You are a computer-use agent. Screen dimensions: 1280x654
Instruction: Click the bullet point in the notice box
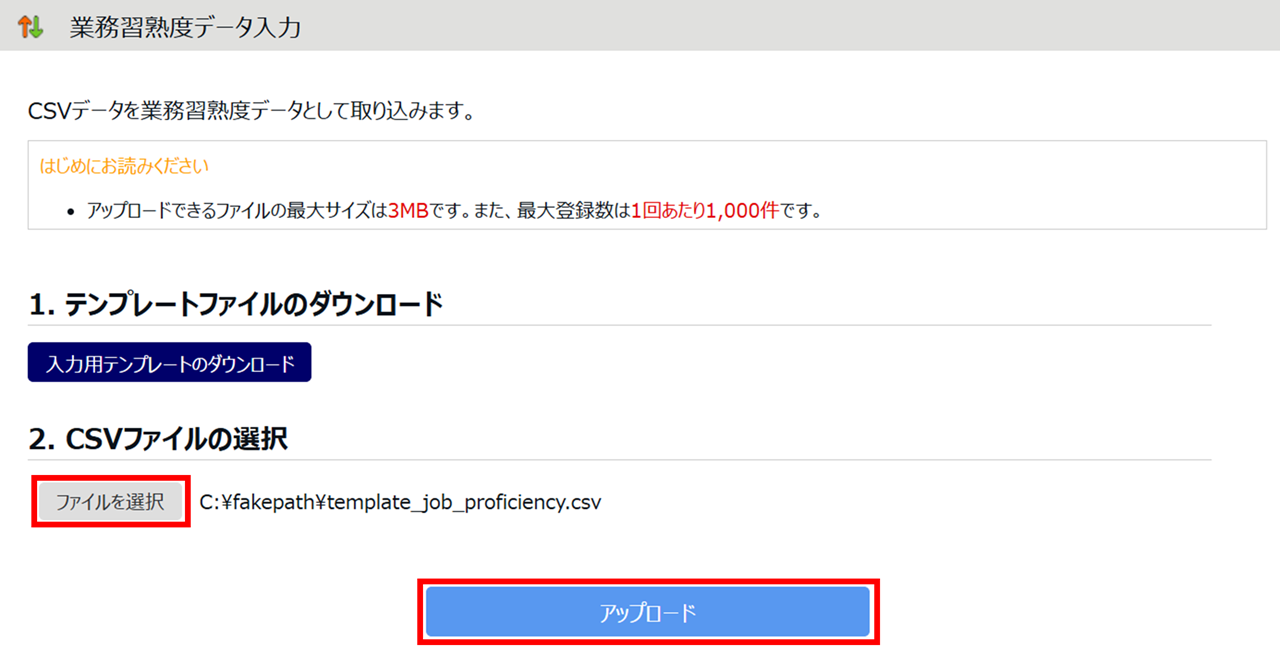tap(69, 213)
